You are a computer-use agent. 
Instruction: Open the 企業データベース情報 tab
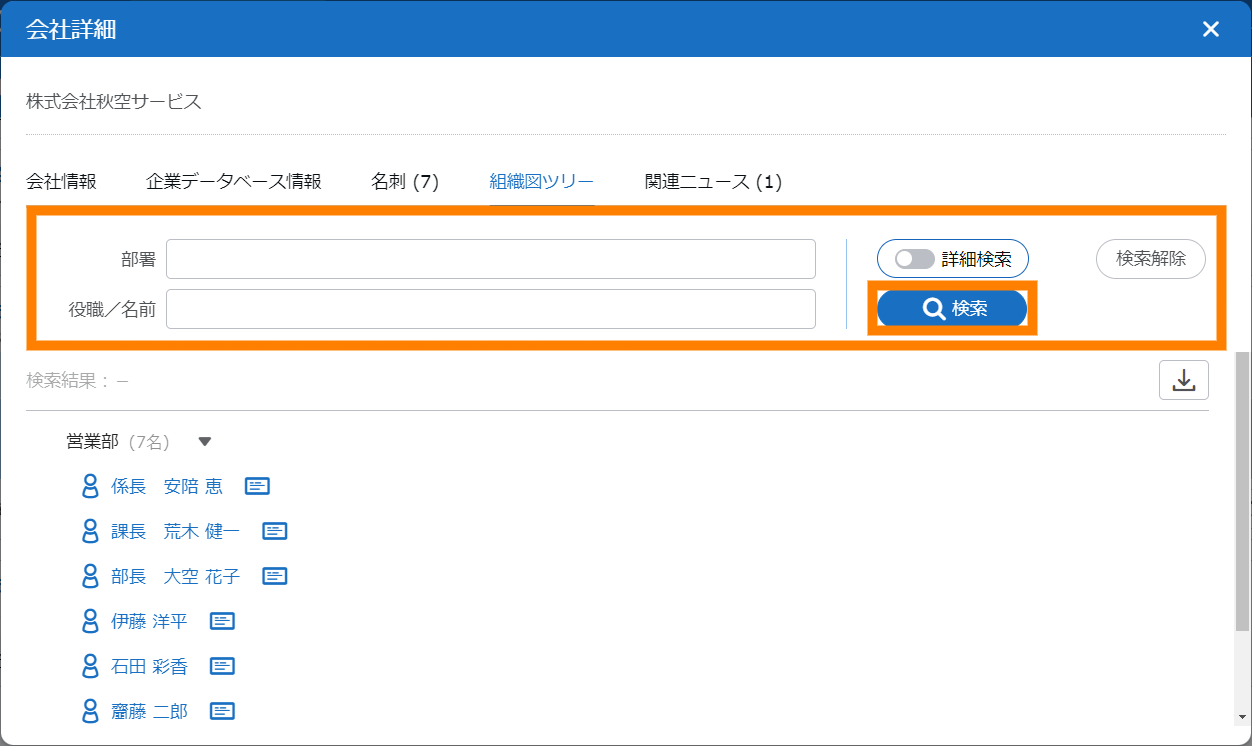[234, 181]
